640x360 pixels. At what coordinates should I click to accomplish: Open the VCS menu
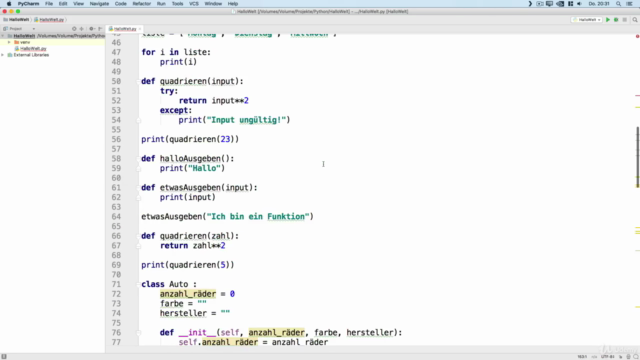[194, 4]
